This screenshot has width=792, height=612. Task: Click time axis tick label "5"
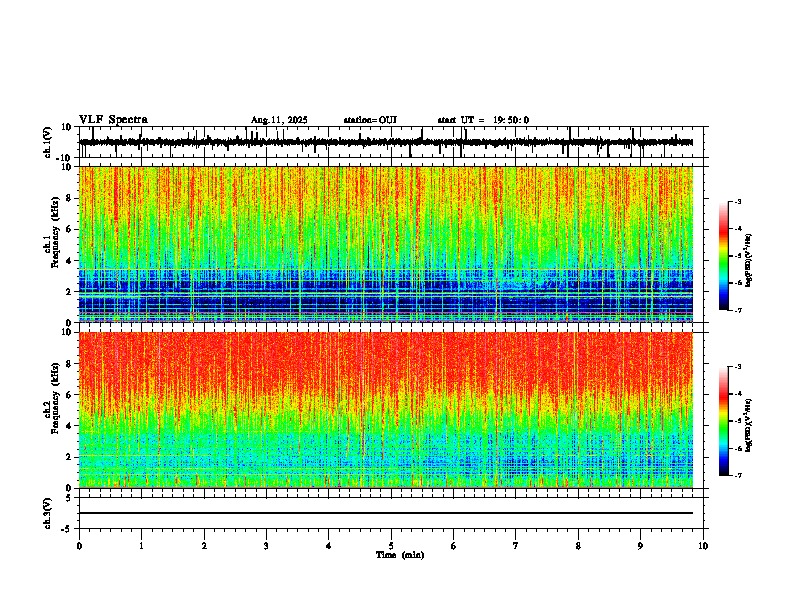click(391, 546)
